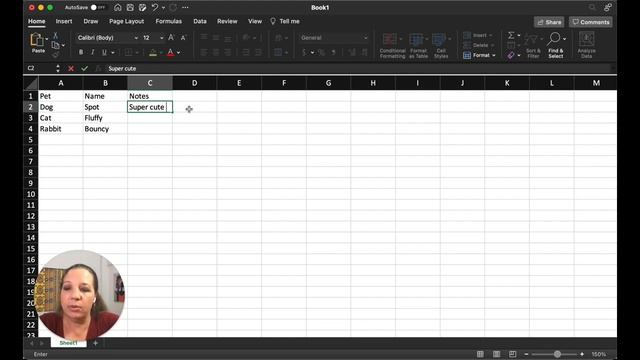Click the Name Box showing C2
640x360 pixels.
coord(40,68)
